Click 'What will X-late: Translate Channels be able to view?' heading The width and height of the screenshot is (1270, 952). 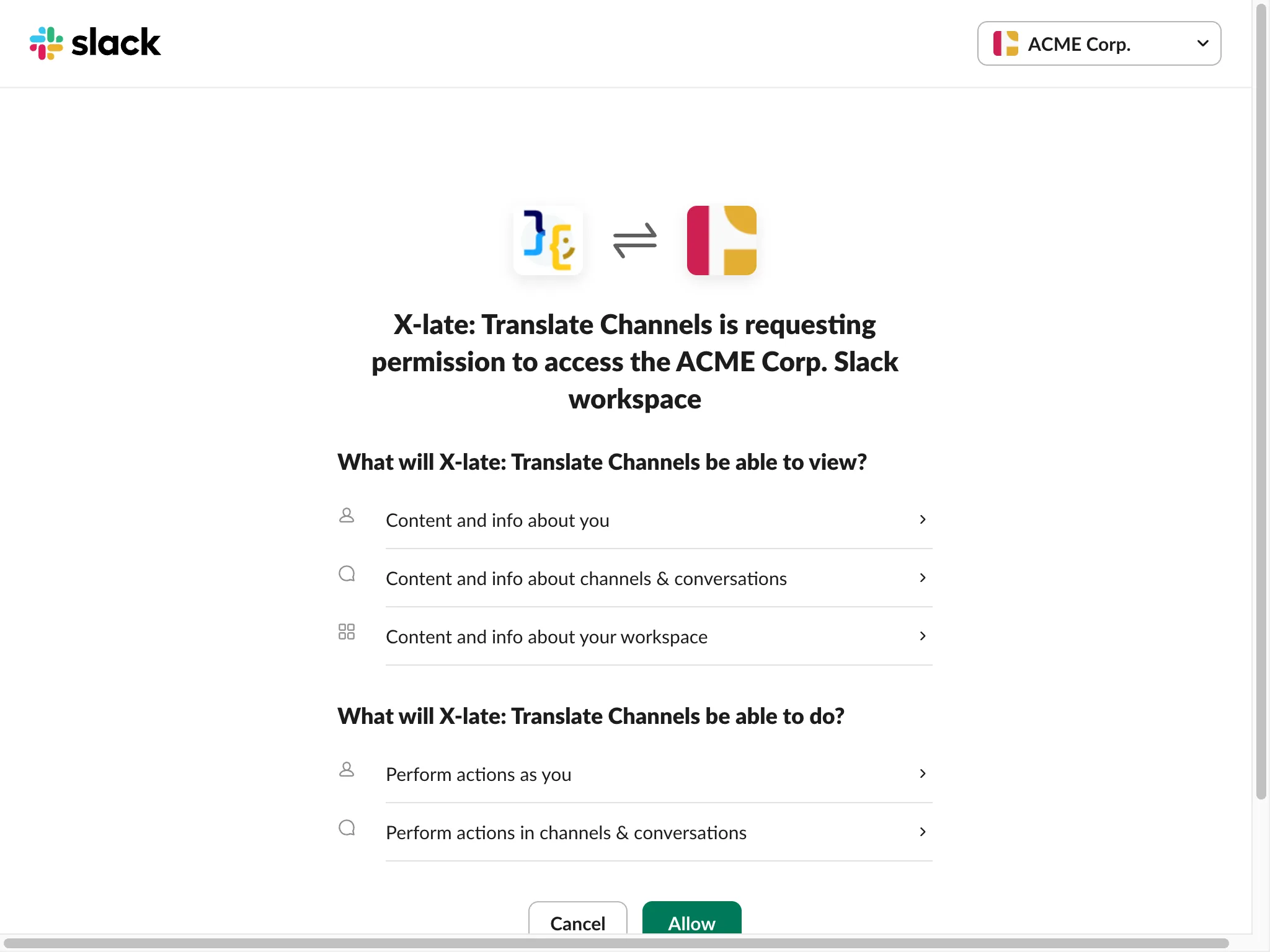(602, 462)
